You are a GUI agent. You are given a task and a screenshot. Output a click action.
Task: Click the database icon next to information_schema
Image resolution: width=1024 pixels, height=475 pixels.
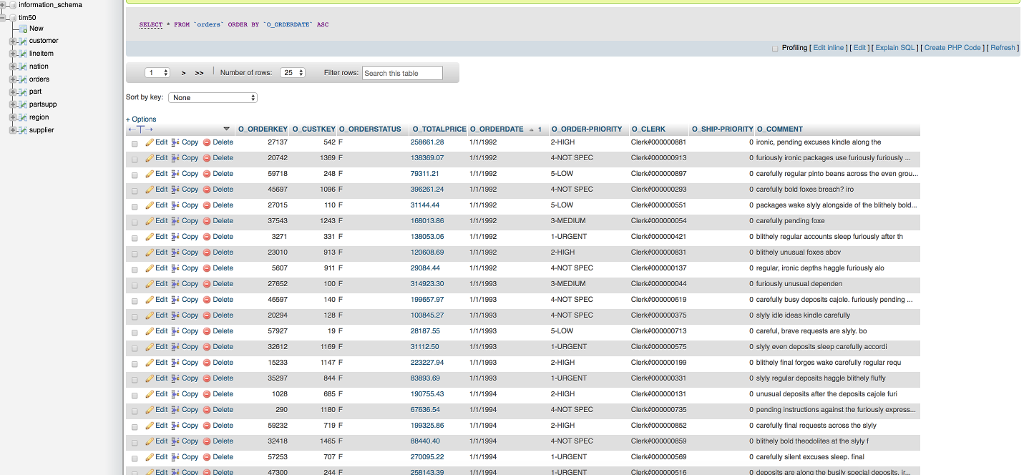pyautogui.click(x=13, y=5)
